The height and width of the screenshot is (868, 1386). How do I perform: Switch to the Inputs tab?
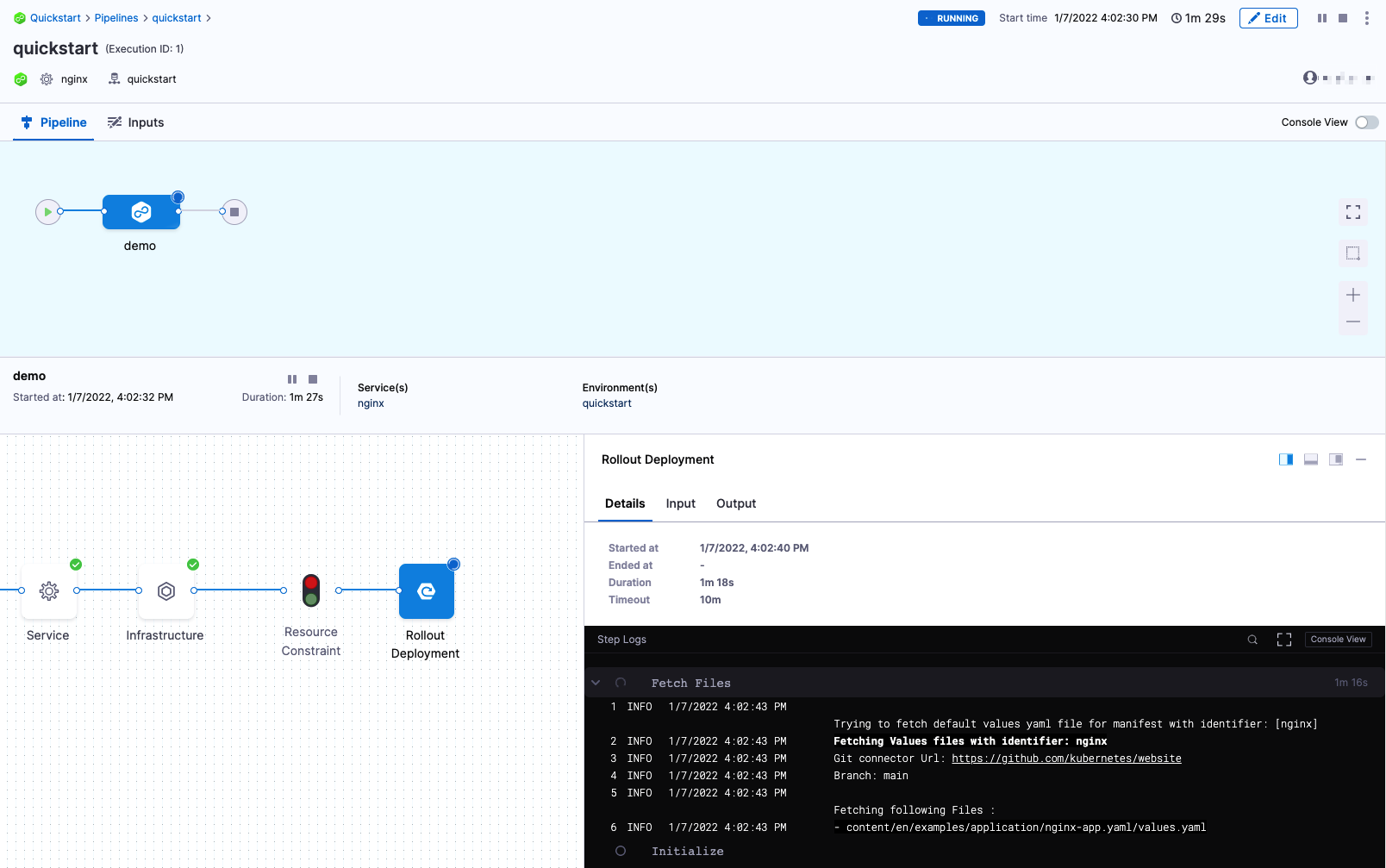[136, 122]
